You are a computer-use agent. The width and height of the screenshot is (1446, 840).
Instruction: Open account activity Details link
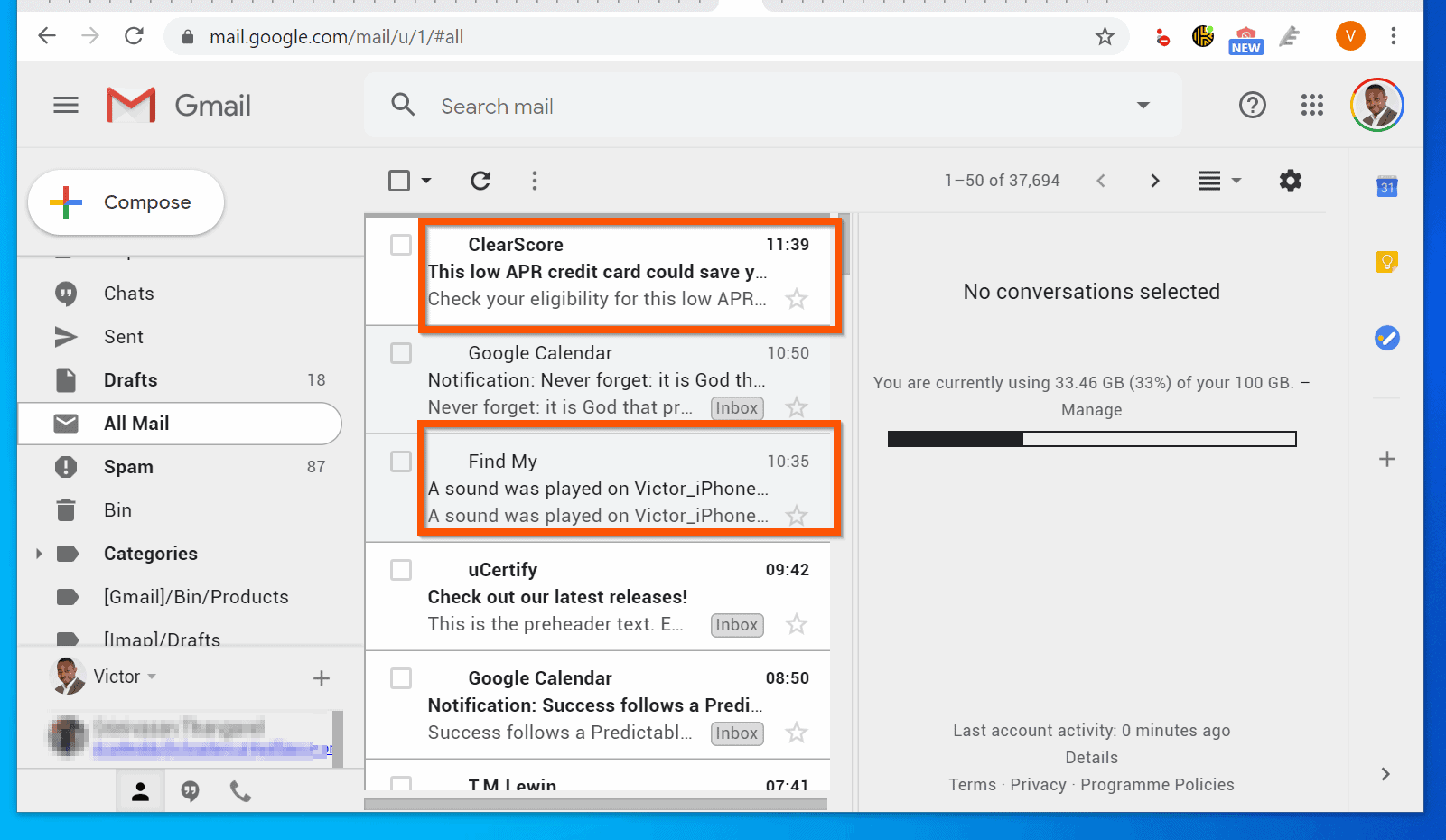(x=1091, y=758)
